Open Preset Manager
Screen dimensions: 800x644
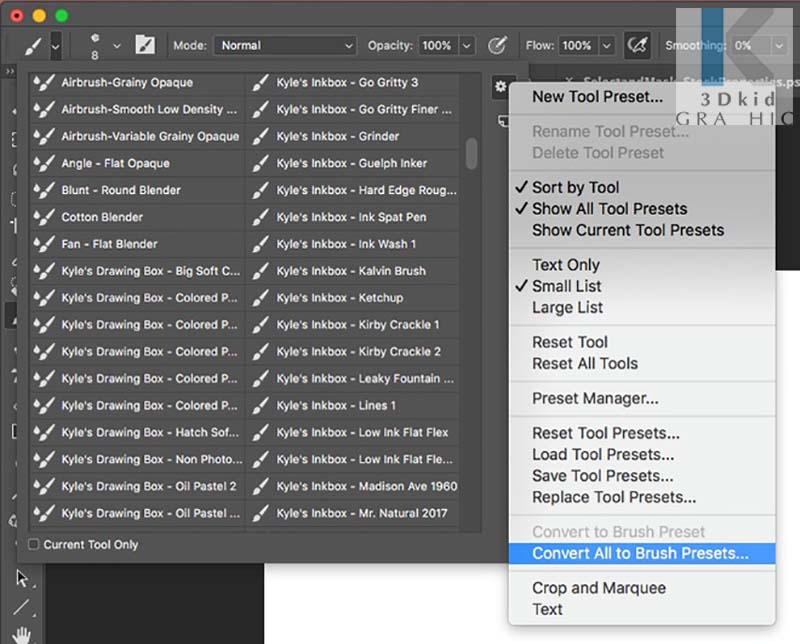tap(642, 398)
